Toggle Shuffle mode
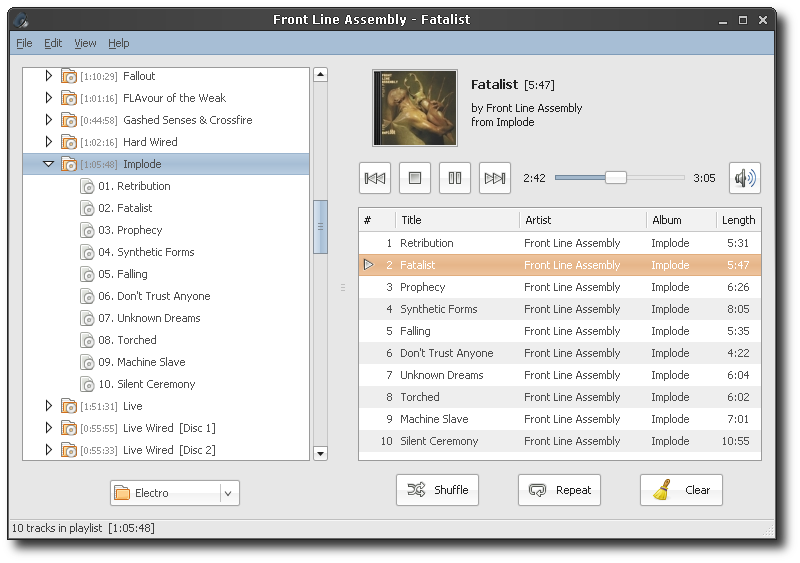The width and height of the screenshot is (800, 563). point(437,490)
